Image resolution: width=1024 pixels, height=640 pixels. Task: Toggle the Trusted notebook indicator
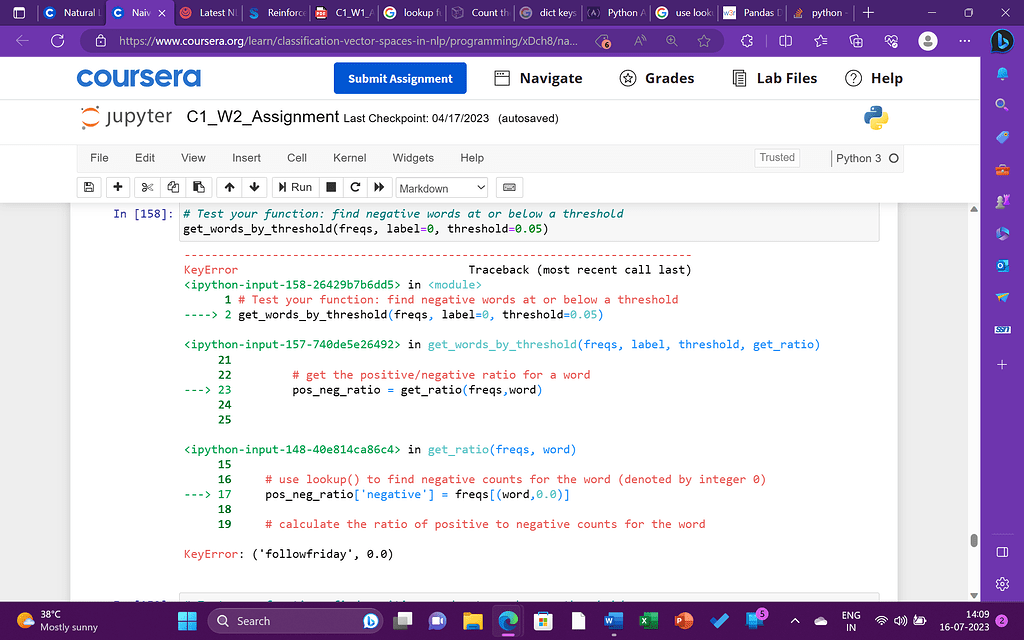click(x=777, y=158)
